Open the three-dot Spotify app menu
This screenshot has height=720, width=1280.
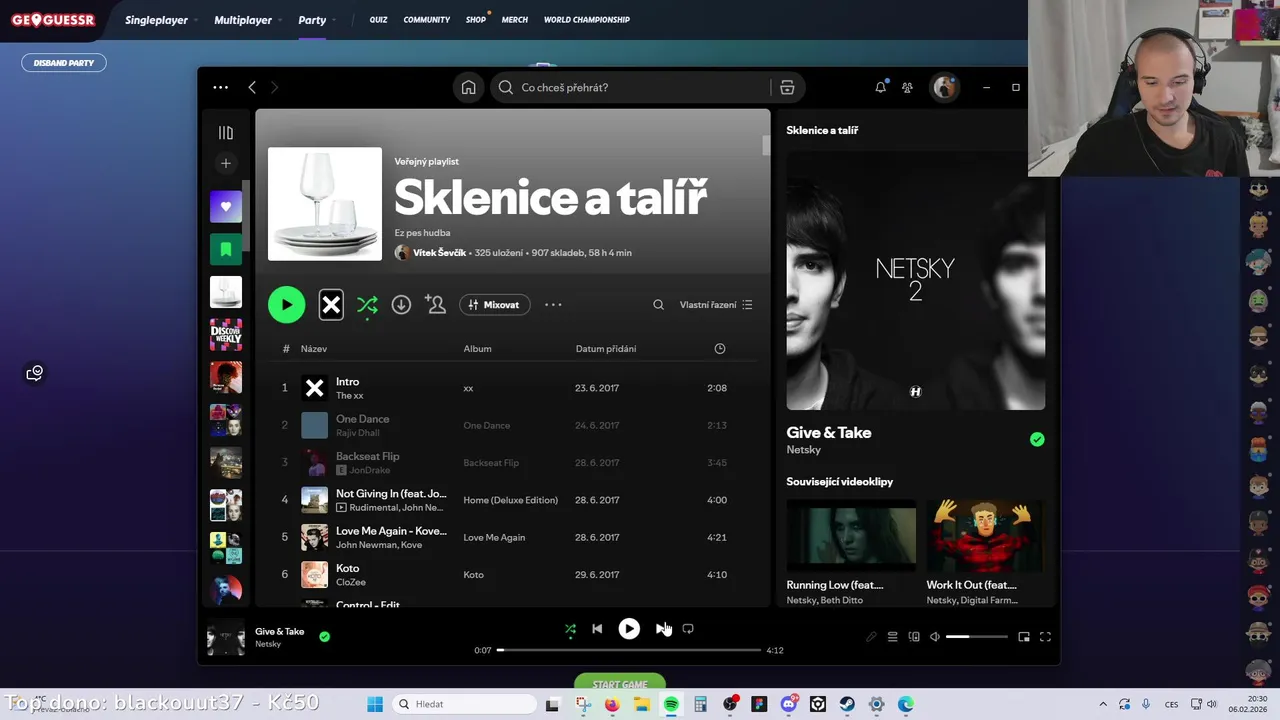[220, 88]
